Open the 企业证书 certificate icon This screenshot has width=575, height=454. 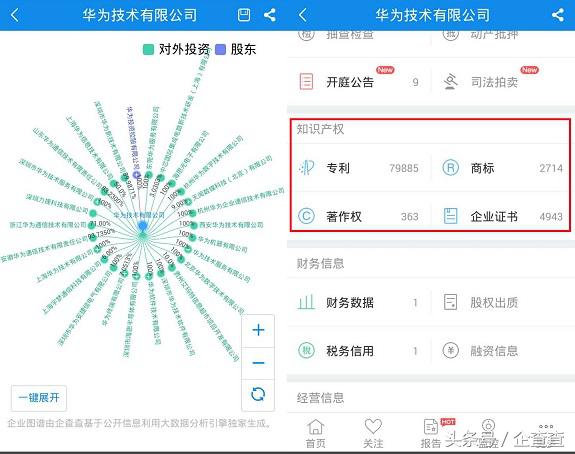[450, 216]
